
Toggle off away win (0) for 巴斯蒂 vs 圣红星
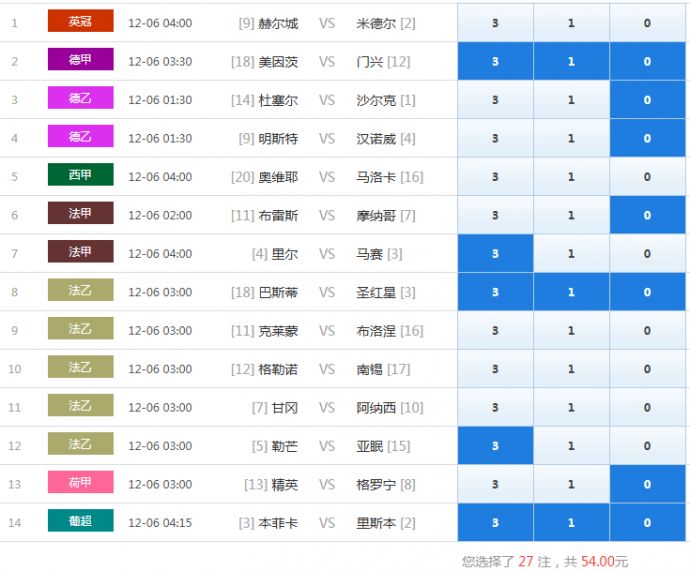[x=647, y=292]
